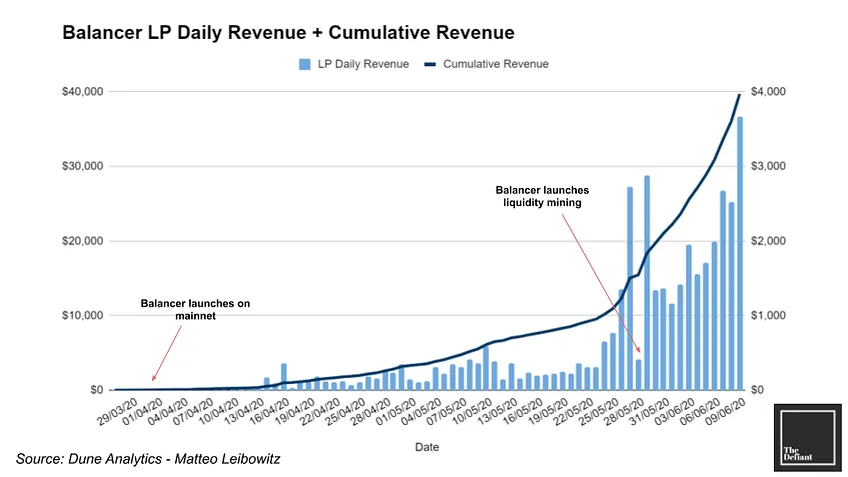Screen dimensions: 848x477
Task: Click the 07/05/20 date label
Action: [x=447, y=412]
